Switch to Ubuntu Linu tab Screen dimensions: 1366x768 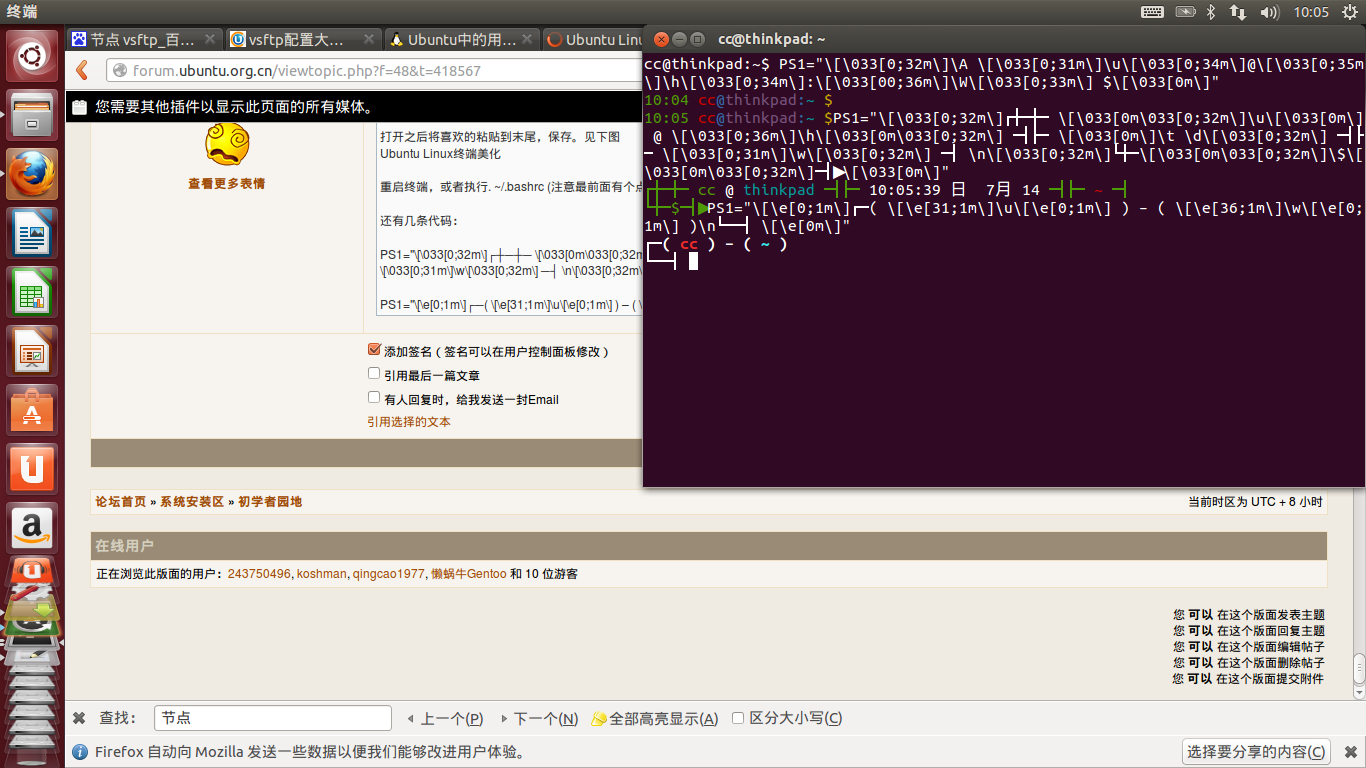(x=594, y=40)
